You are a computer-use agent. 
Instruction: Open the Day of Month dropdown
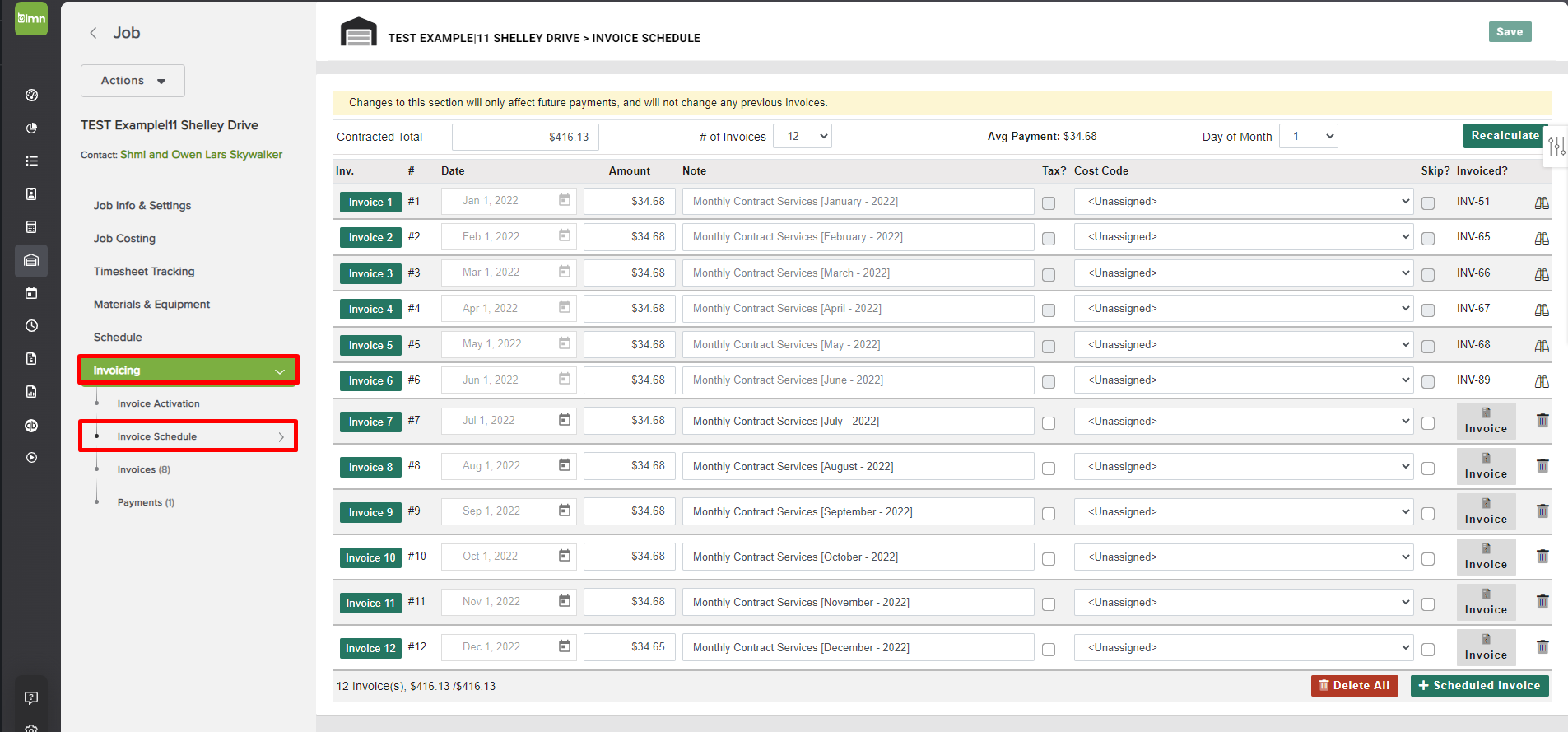coord(1309,136)
